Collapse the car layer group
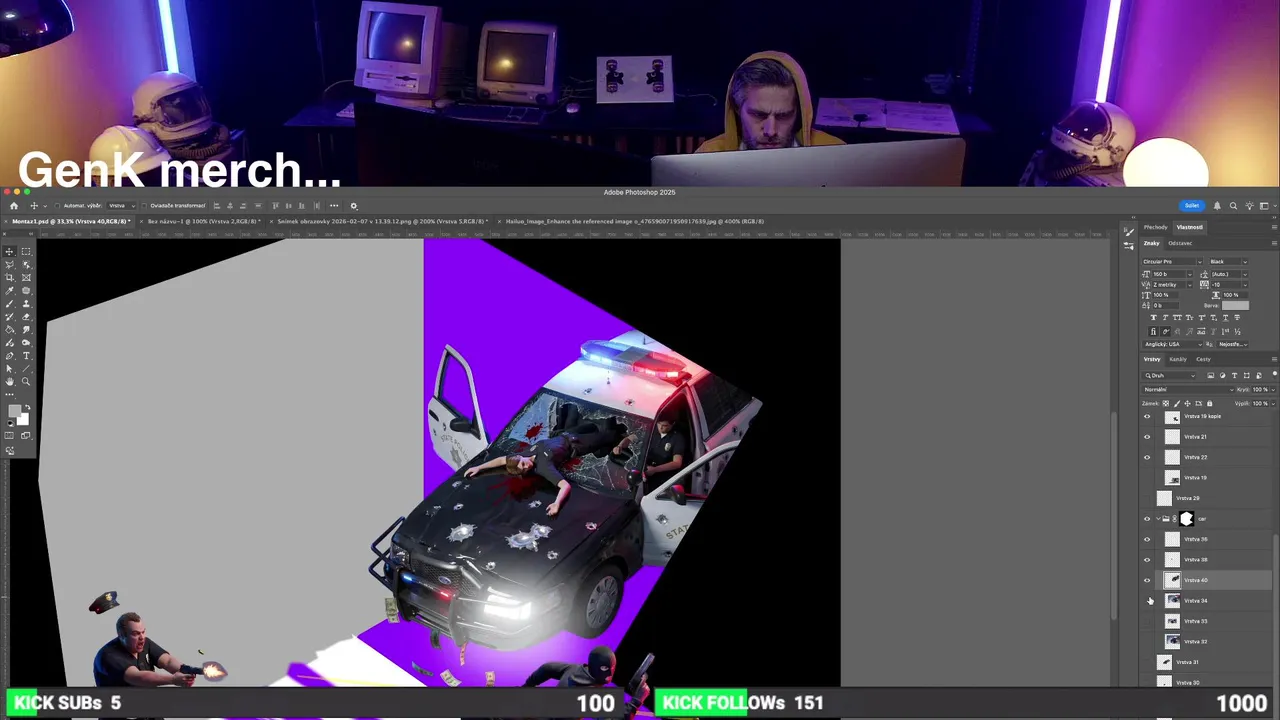Screen dimensions: 1280x720 [x=1159, y=519]
